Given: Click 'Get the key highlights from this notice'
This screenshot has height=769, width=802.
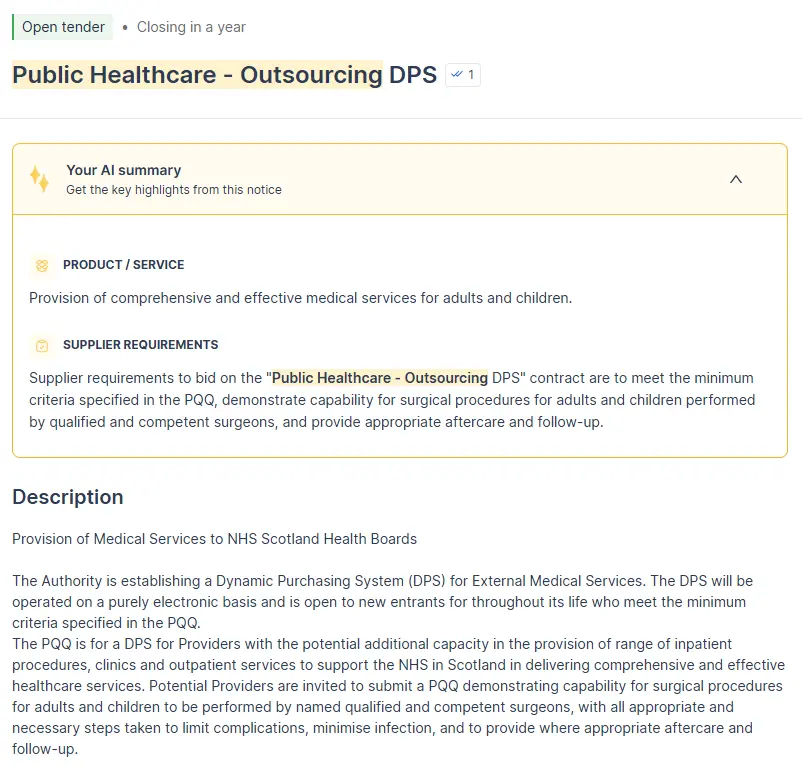Looking at the screenshot, I should pos(174,190).
